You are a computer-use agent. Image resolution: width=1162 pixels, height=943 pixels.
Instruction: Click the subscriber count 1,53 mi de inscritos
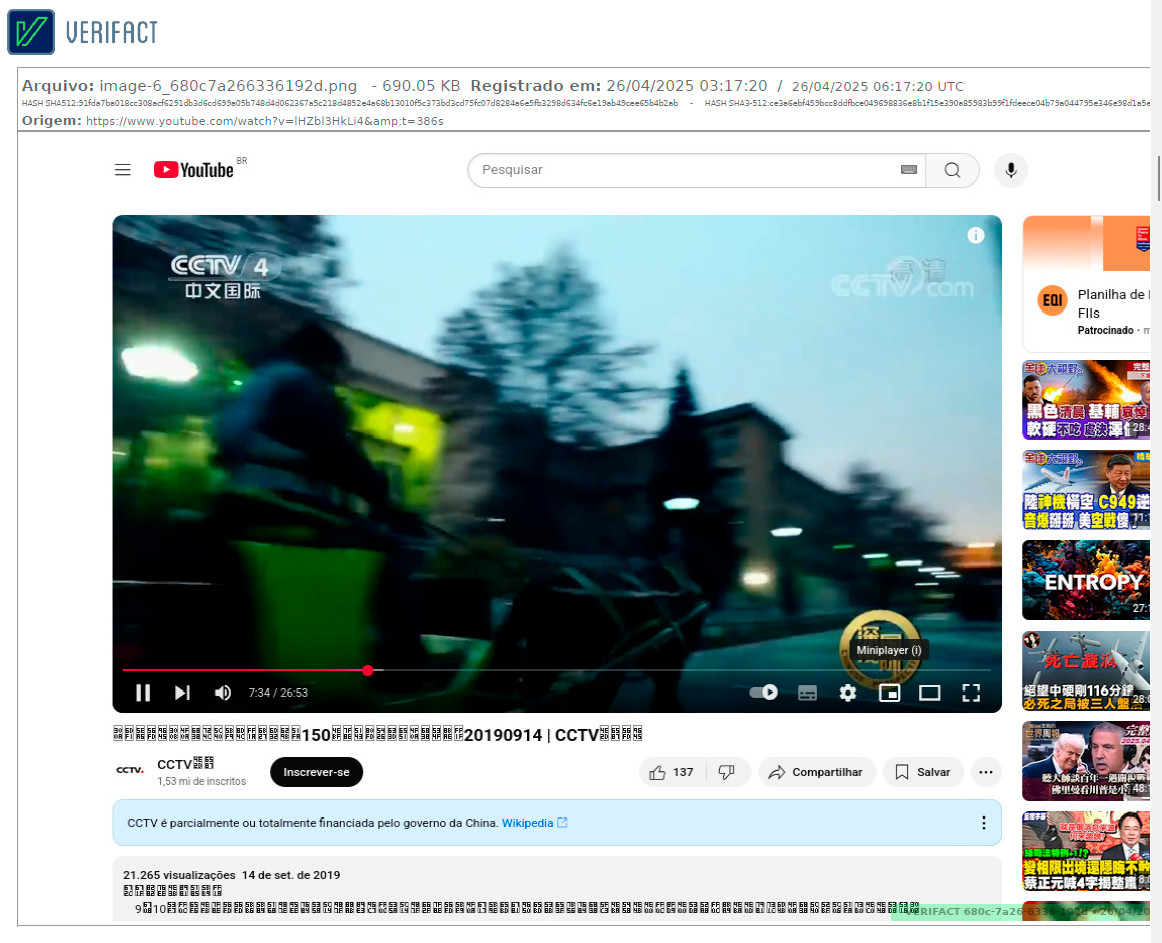[x=202, y=781]
